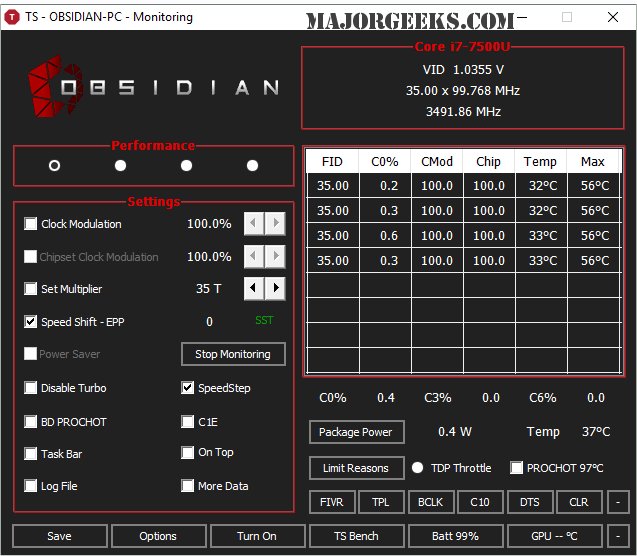Click the minus button beside CLR
This screenshot has width=637, height=556.
point(618,502)
